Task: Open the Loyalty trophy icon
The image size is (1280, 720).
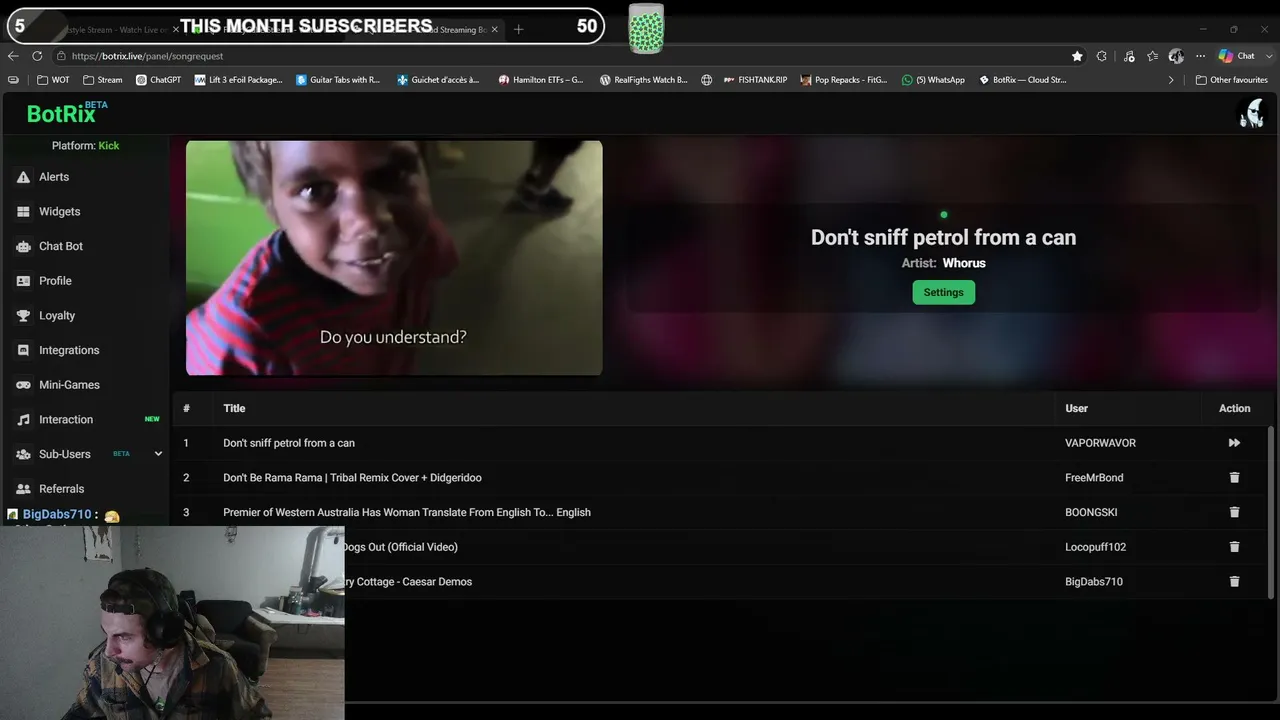Action: tap(23, 316)
